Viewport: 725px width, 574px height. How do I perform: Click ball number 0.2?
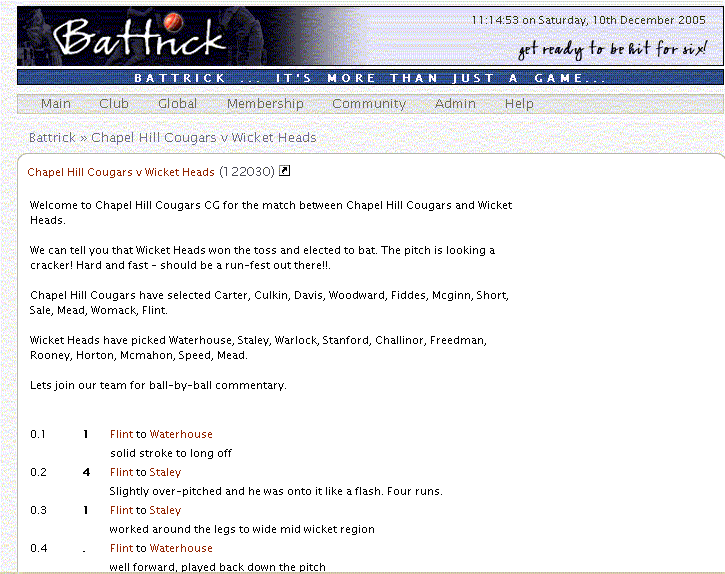pyautogui.click(x=38, y=472)
